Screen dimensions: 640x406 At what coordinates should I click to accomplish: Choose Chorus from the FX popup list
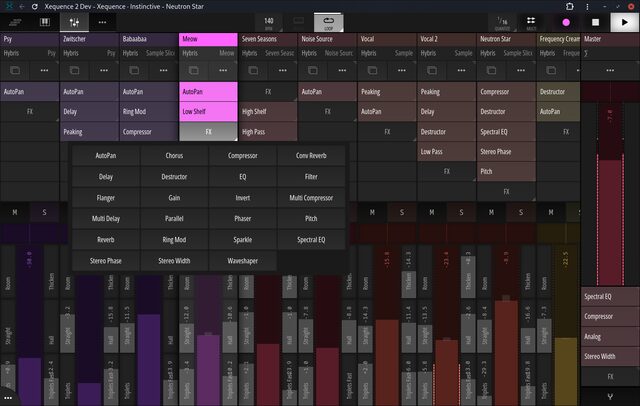pos(174,155)
